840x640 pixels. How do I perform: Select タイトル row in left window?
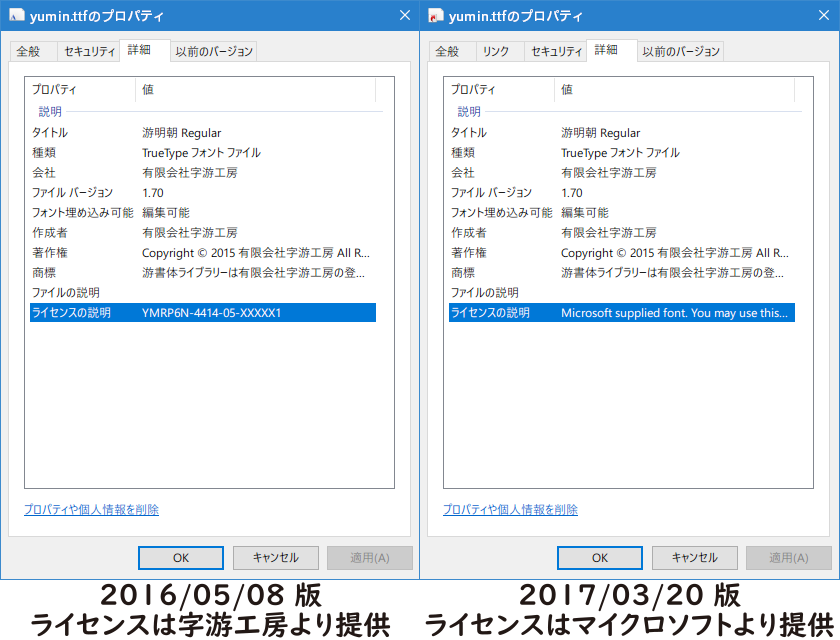pyautogui.click(x=203, y=133)
